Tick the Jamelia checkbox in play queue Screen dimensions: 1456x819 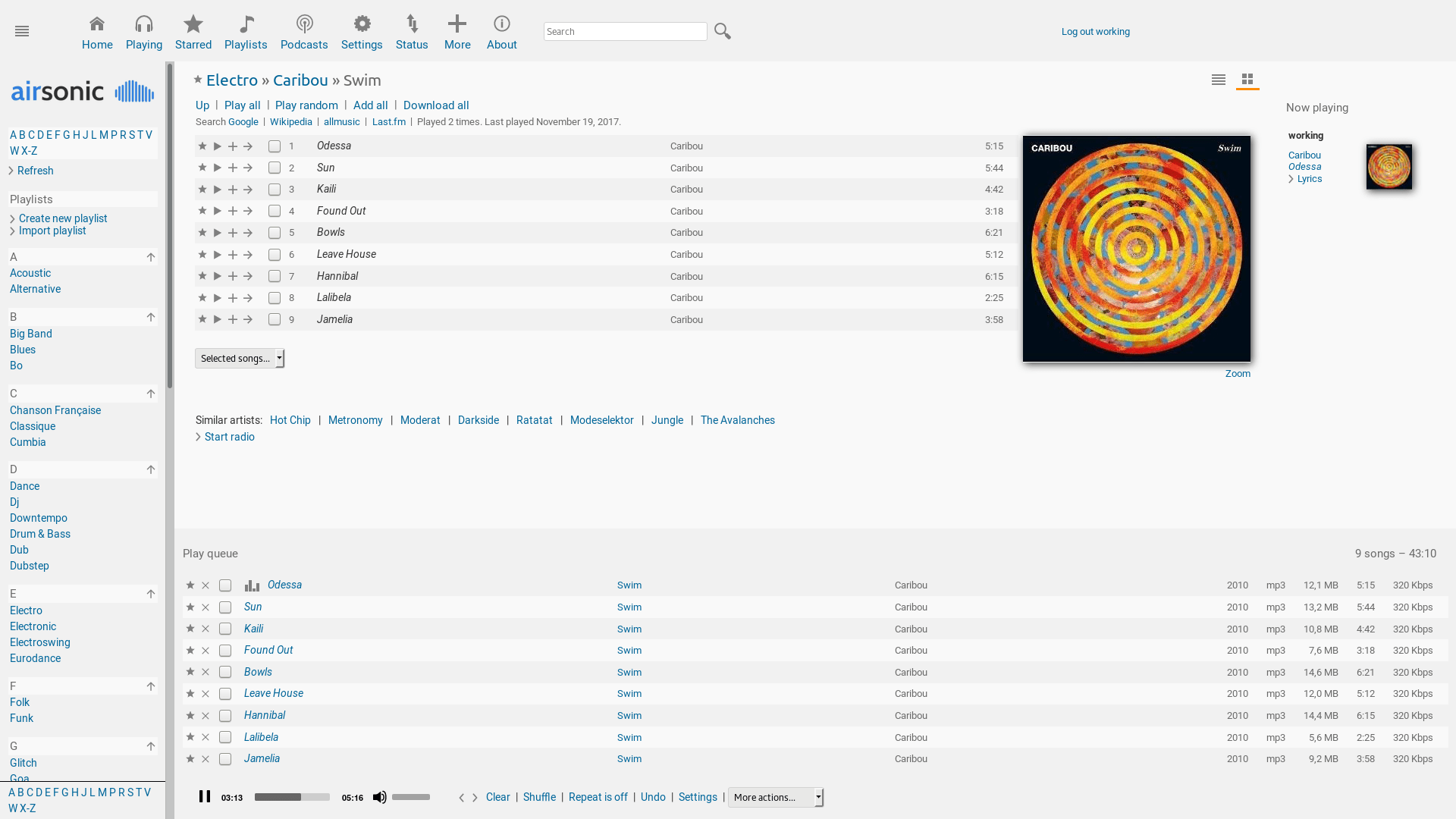point(225,759)
